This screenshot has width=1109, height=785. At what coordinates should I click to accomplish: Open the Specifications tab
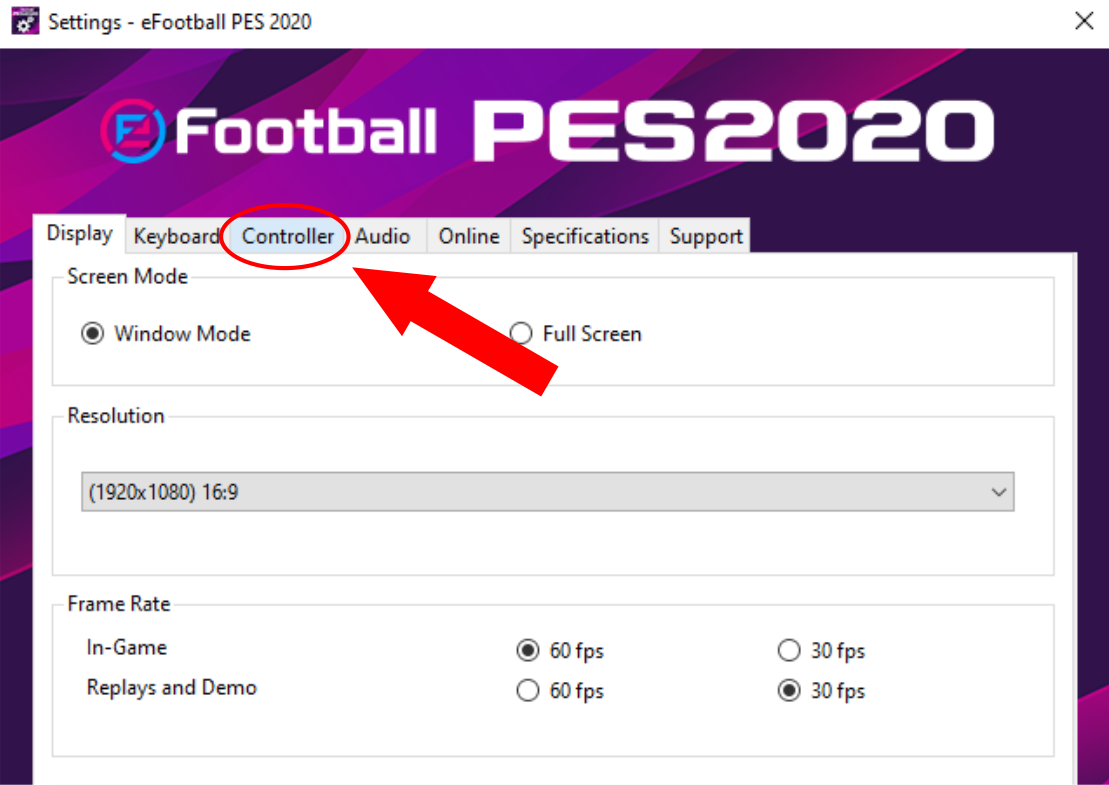[x=584, y=236]
